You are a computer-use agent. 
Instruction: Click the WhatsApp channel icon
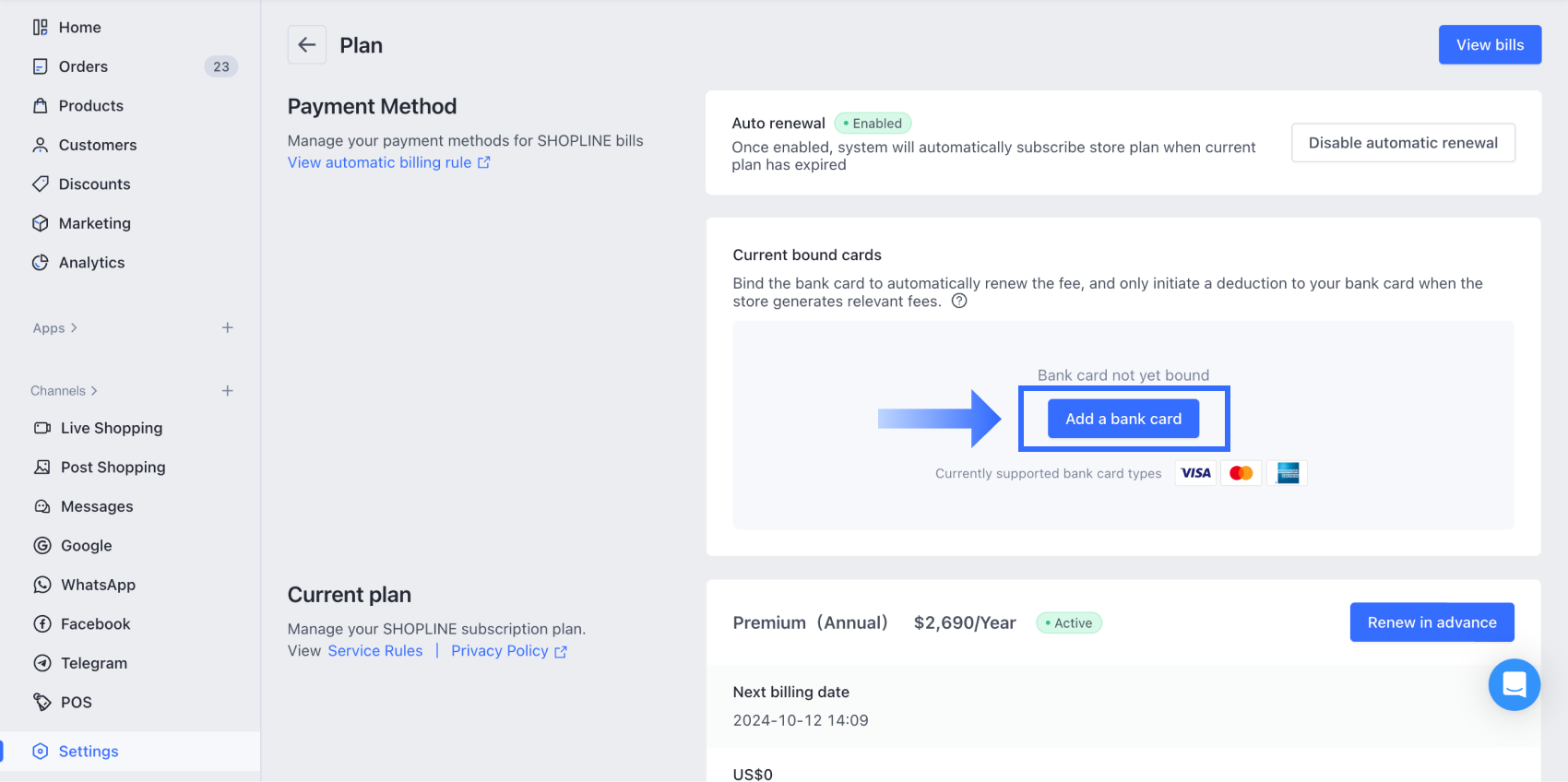(42, 585)
